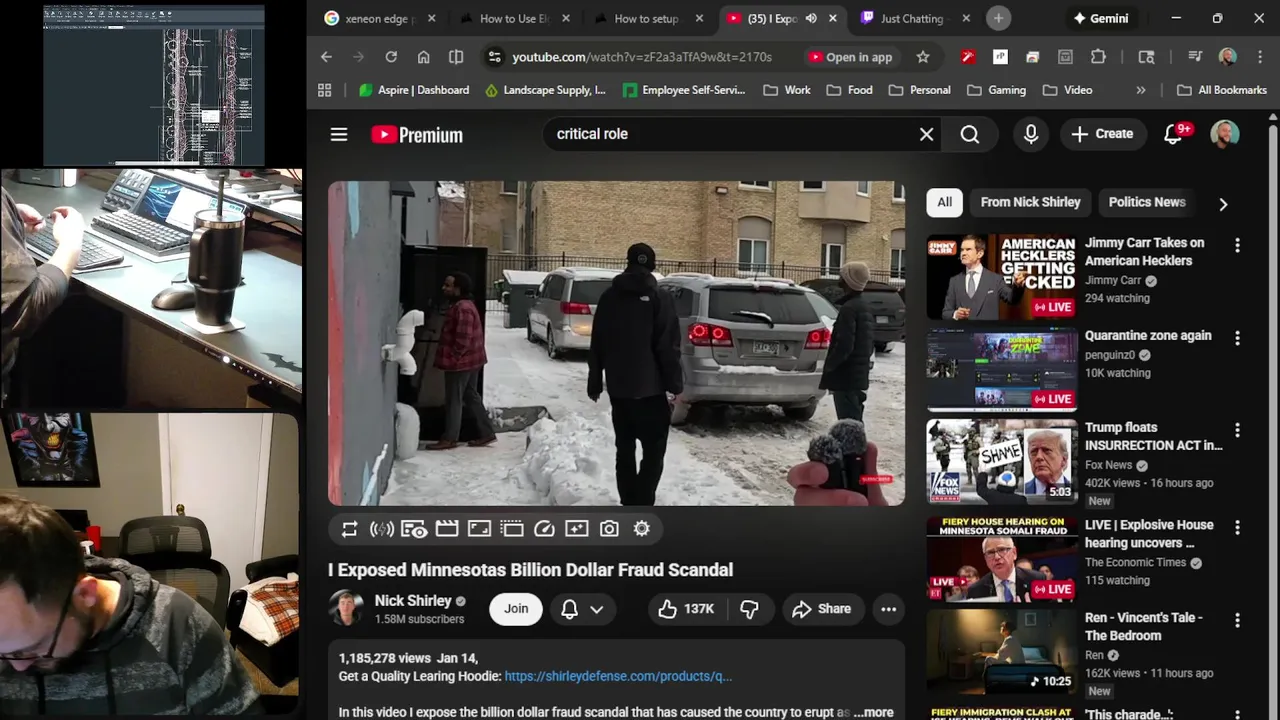1280x720 pixels.
Task: Show more filter chips with right arrow
Action: (1223, 204)
